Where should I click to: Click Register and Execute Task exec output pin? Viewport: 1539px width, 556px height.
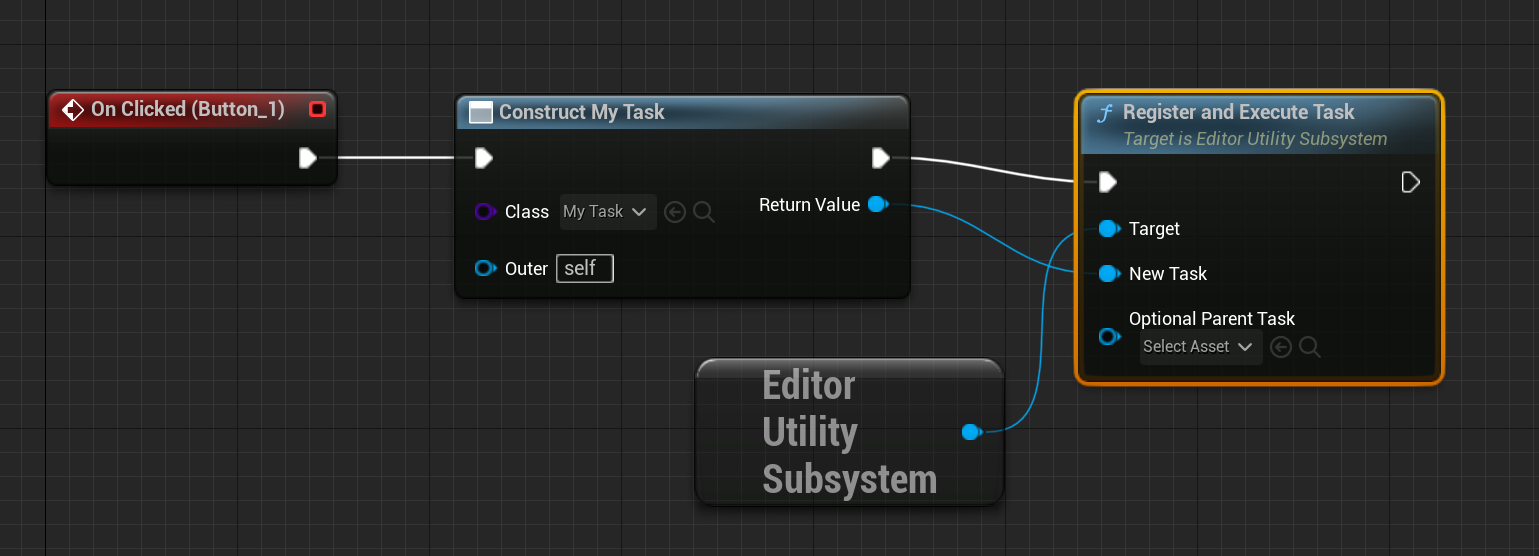pos(1410,182)
